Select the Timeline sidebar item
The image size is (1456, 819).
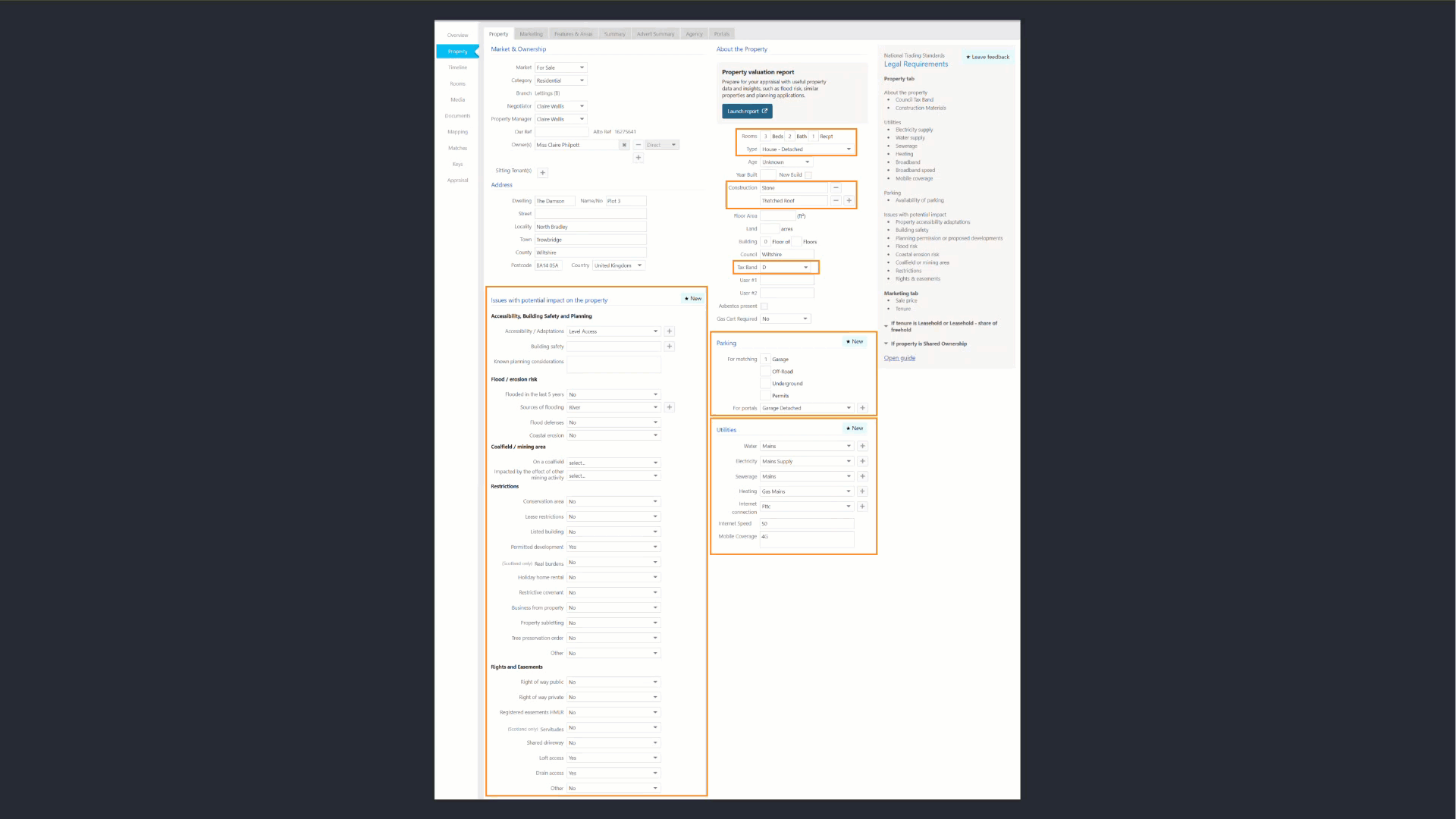click(457, 67)
